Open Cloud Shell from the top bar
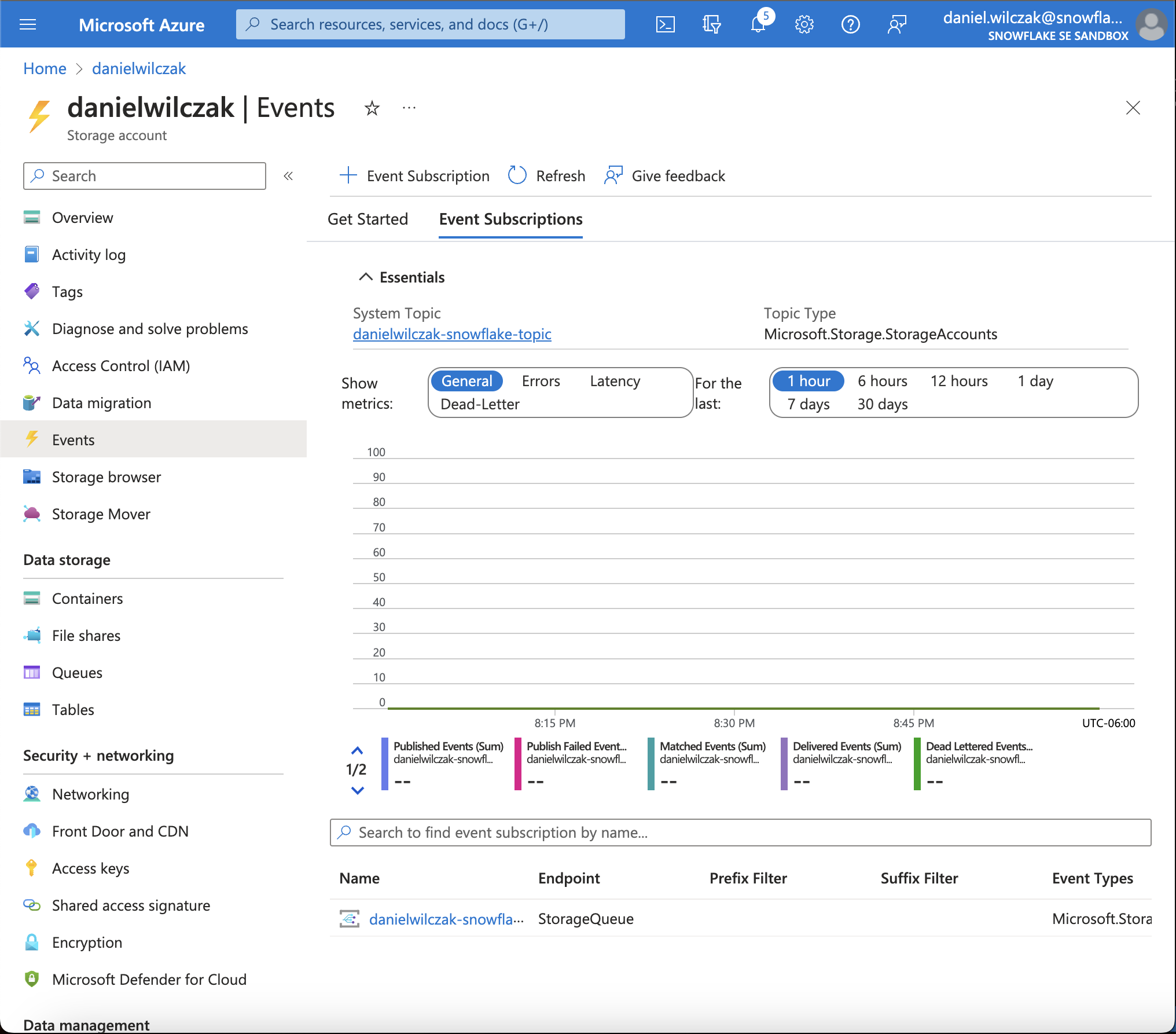Image resolution: width=1176 pixels, height=1034 pixels. click(x=665, y=24)
